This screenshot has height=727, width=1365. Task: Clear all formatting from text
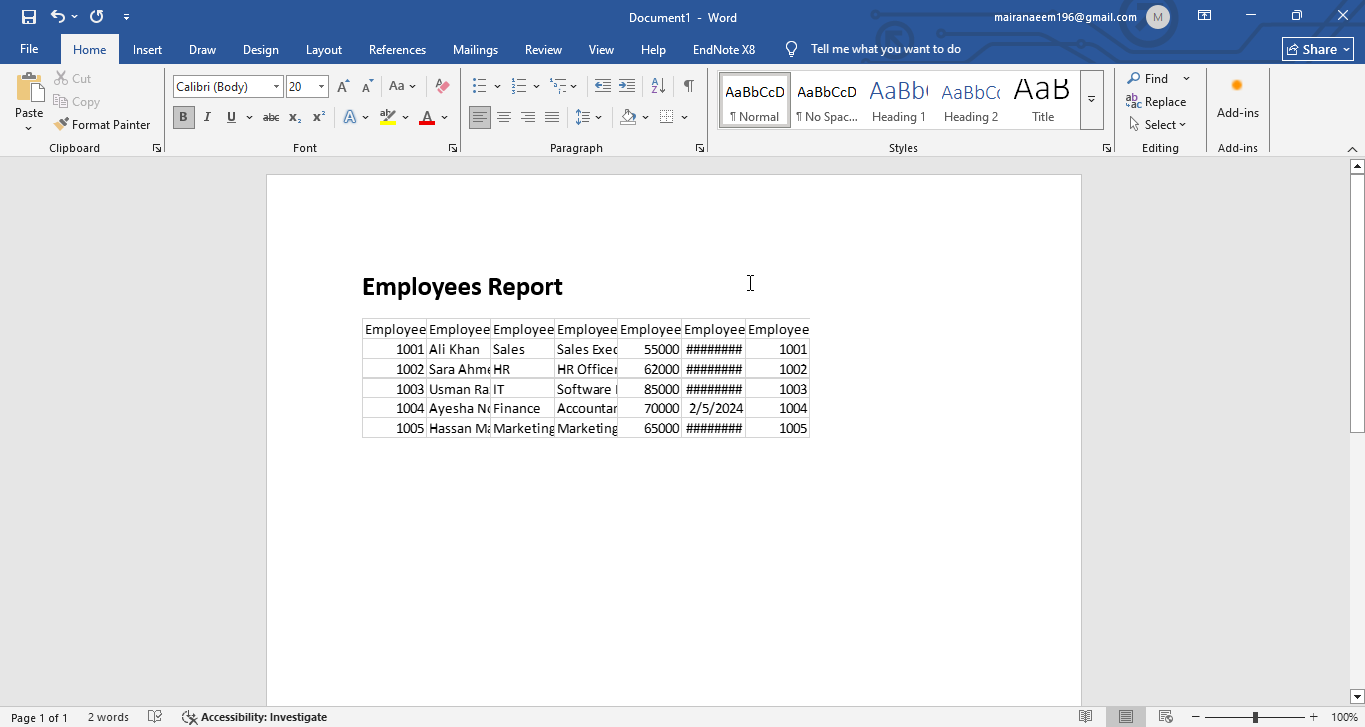click(442, 87)
